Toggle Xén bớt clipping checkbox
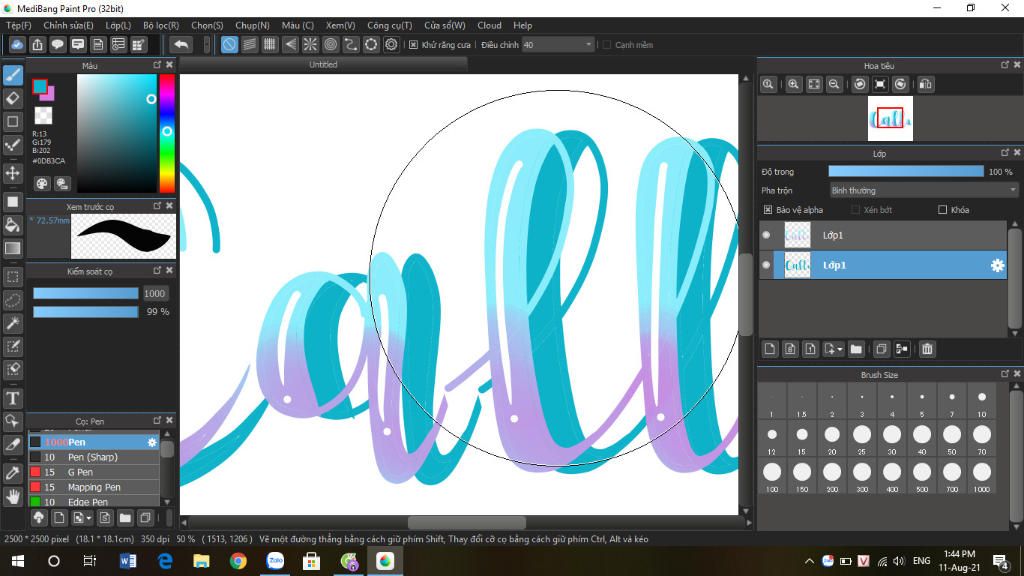1024x576 pixels. point(855,210)
